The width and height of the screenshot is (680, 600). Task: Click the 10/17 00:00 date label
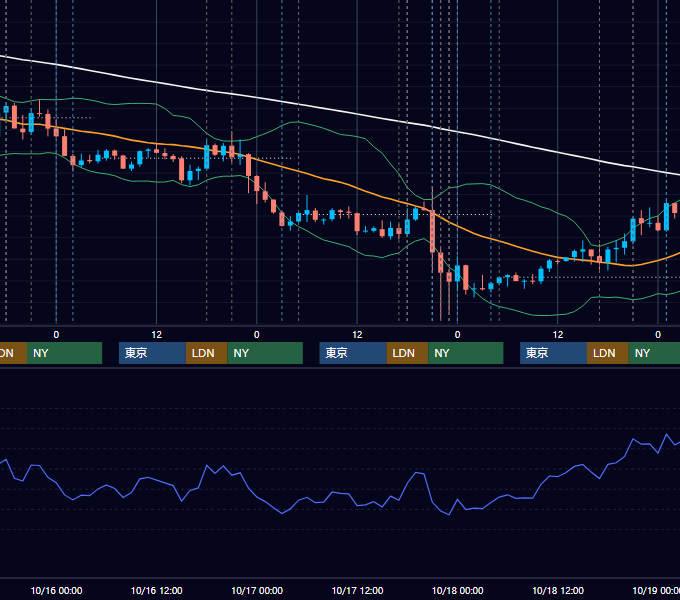[x=257, y=590]
